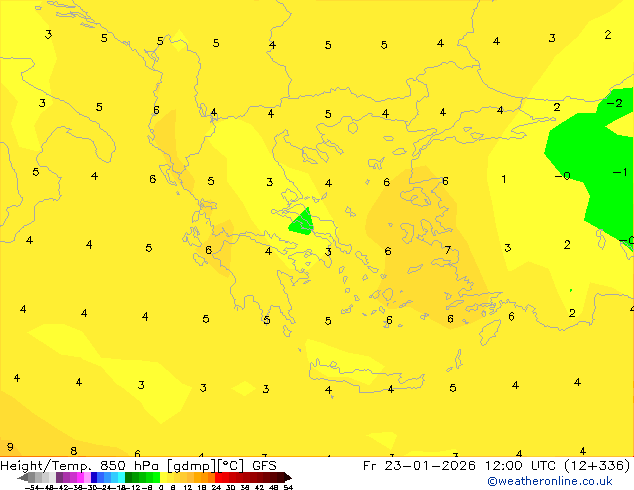Click the weatheronline.co.uk copyright link

click(x=550, y=481)
